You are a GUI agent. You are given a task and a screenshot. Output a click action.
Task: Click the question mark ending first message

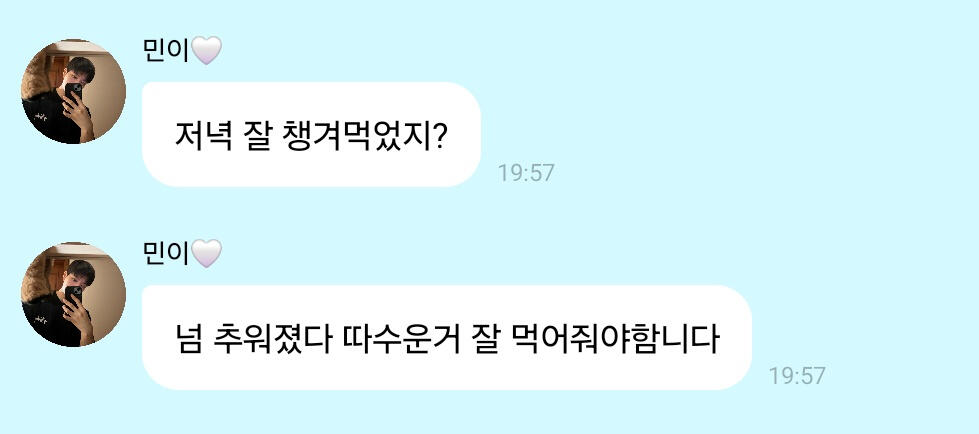pos(437,136)
